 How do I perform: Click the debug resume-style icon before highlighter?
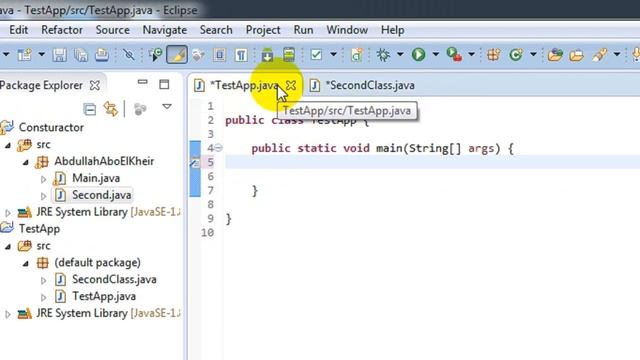click(155, 55)
